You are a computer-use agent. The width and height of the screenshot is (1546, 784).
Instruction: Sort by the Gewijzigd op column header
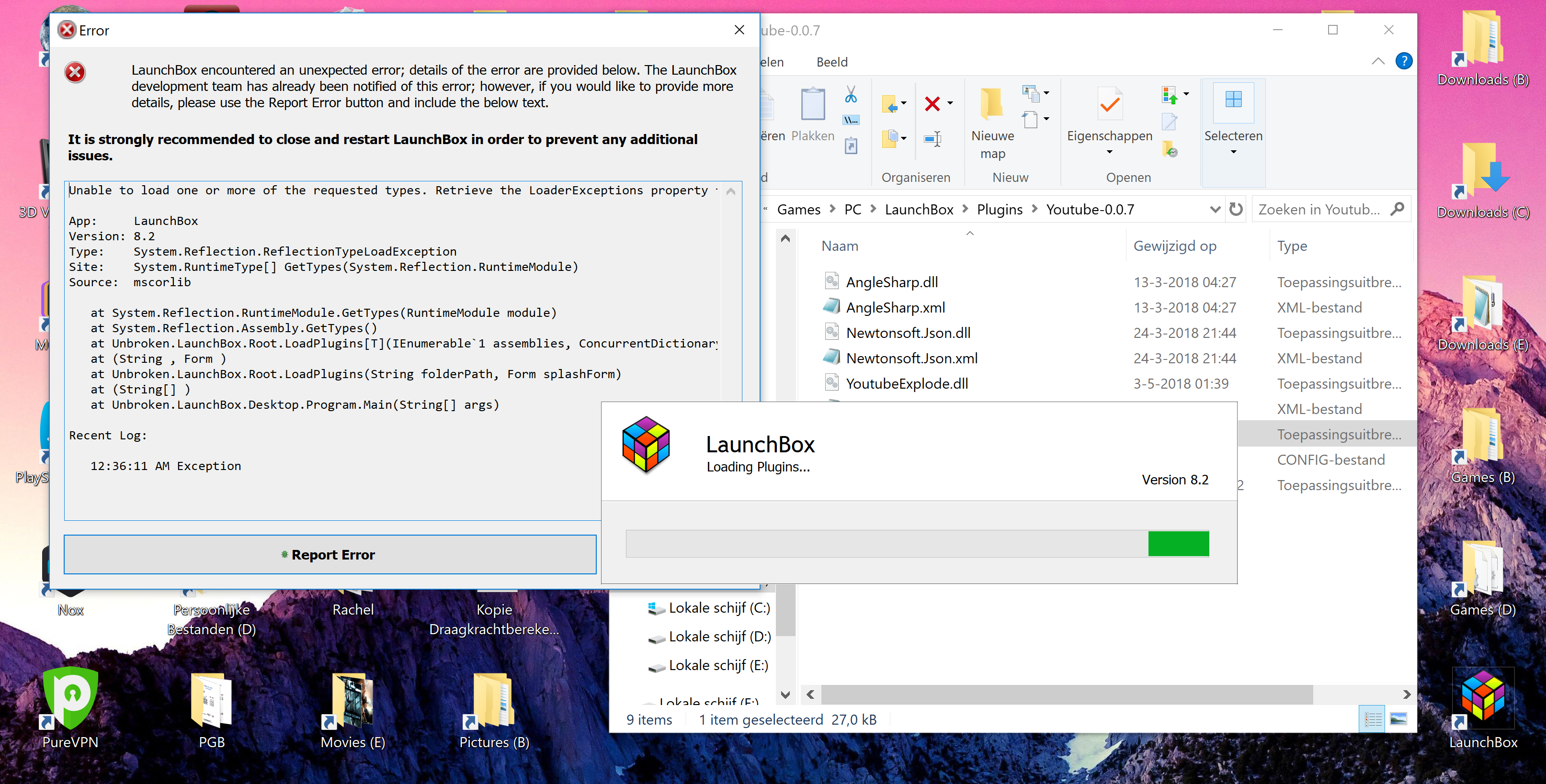coord(1174,246)
